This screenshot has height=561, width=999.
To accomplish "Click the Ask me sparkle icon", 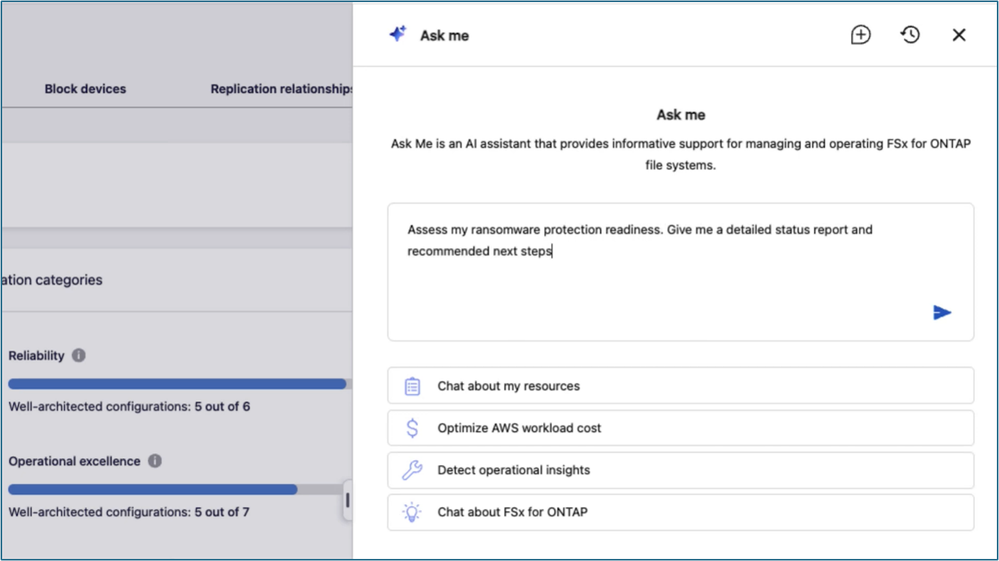I will (x=398, y=34).
